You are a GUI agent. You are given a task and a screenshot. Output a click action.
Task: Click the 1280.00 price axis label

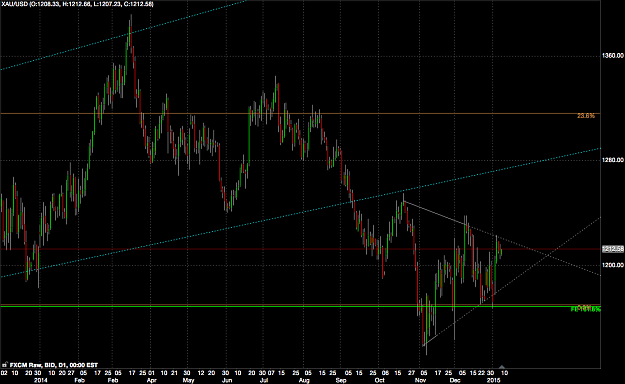point(613,160)
